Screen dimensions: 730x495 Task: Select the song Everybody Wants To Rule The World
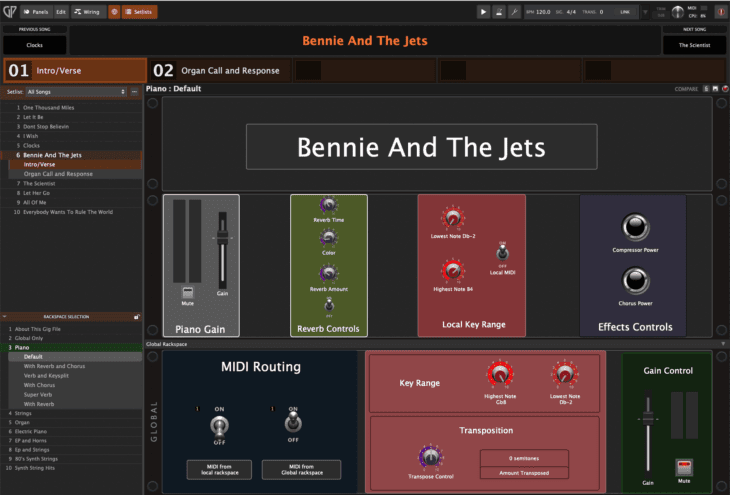coord(68,212)
